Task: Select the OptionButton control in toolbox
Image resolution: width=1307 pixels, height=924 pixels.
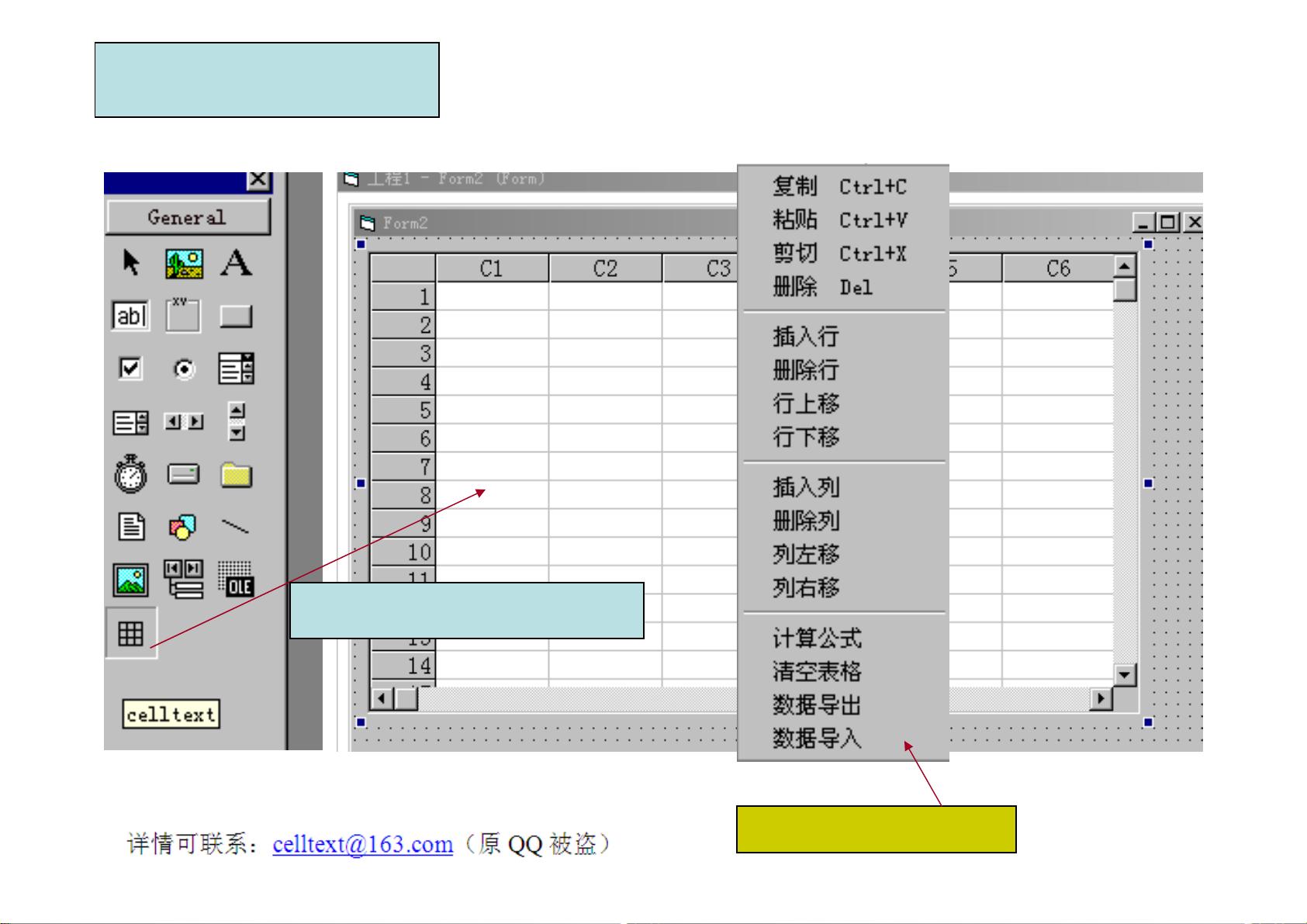Action: coord(184,369)
